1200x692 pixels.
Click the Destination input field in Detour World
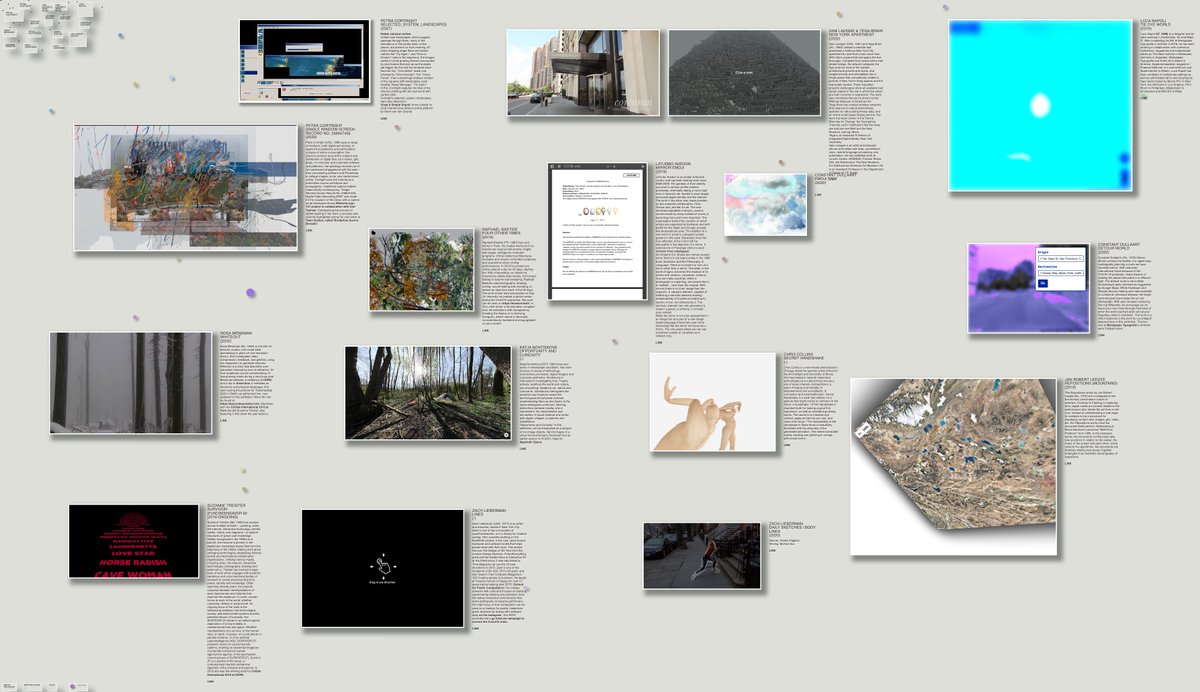1059,275
